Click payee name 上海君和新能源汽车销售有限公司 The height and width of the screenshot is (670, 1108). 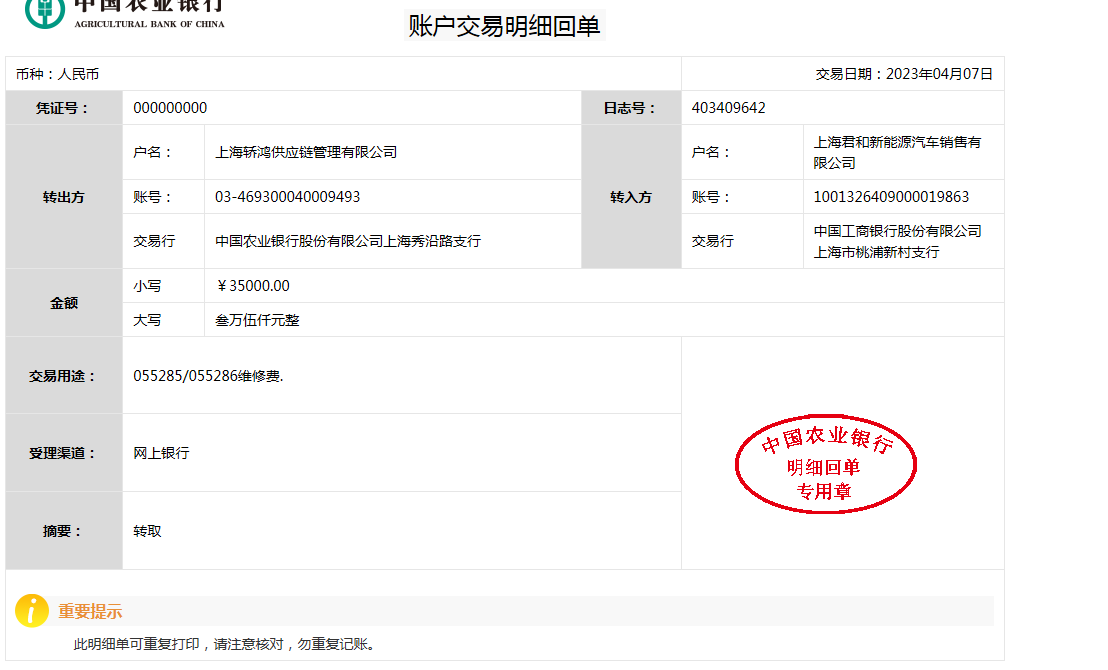point(897,152)
